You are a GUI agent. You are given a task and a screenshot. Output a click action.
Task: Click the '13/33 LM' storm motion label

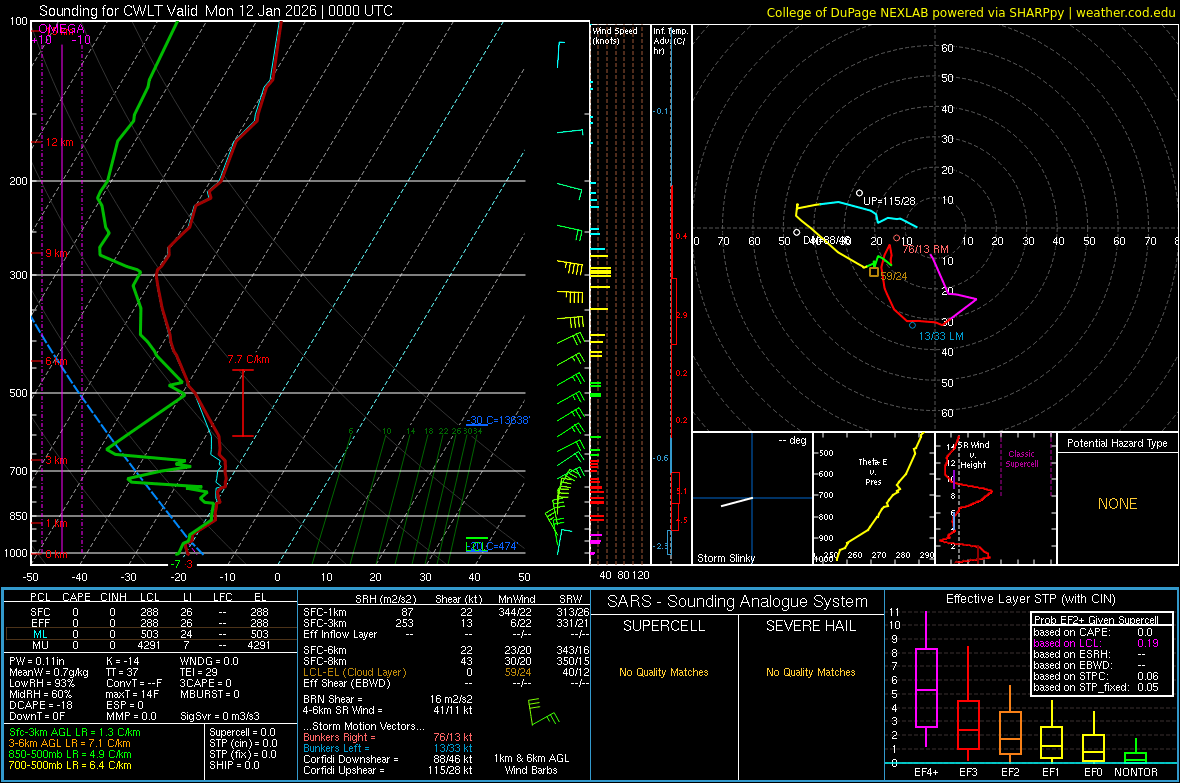click(x=941, y=337)
